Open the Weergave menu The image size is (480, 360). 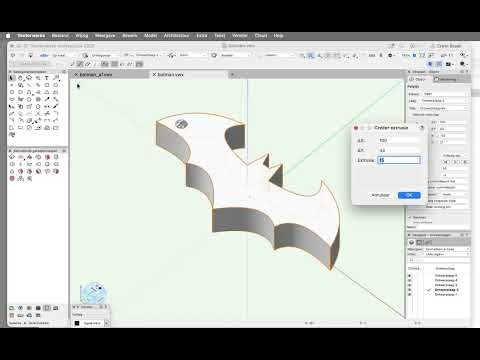tap(105, 36)
